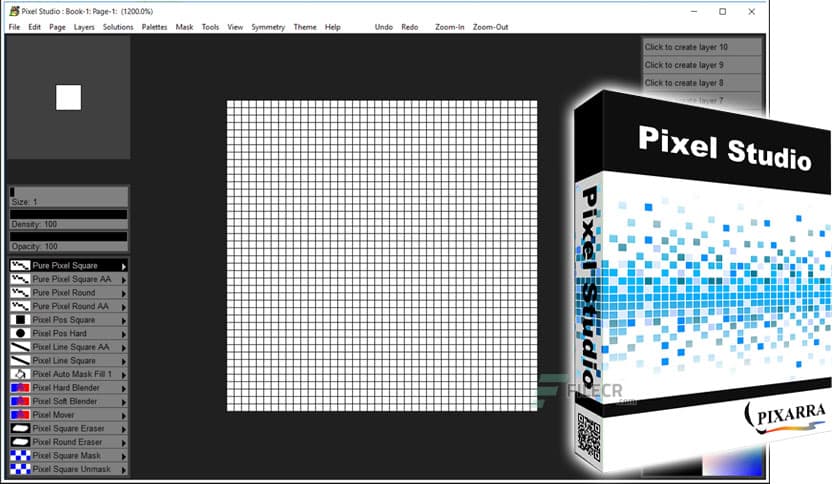
Task: Select the Pure Pixel Round AA brush icon
Action: [20, 306]
